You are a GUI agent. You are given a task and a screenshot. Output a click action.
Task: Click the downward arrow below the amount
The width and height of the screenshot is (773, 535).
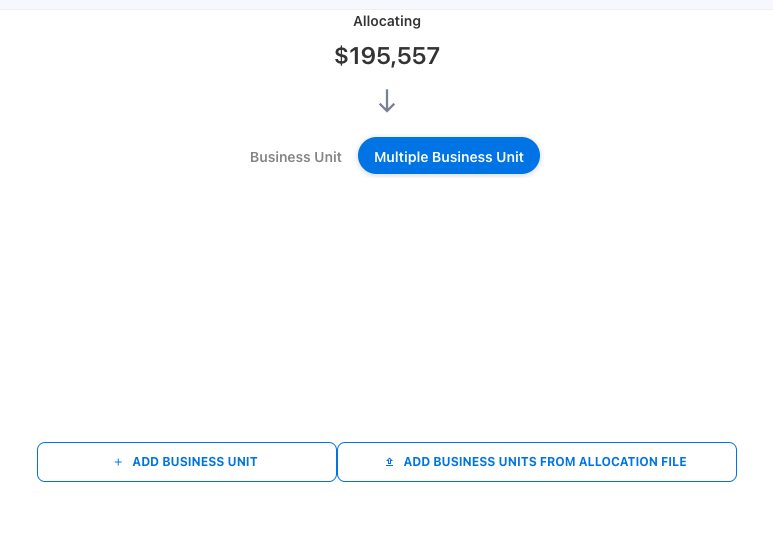coord(387,101)
